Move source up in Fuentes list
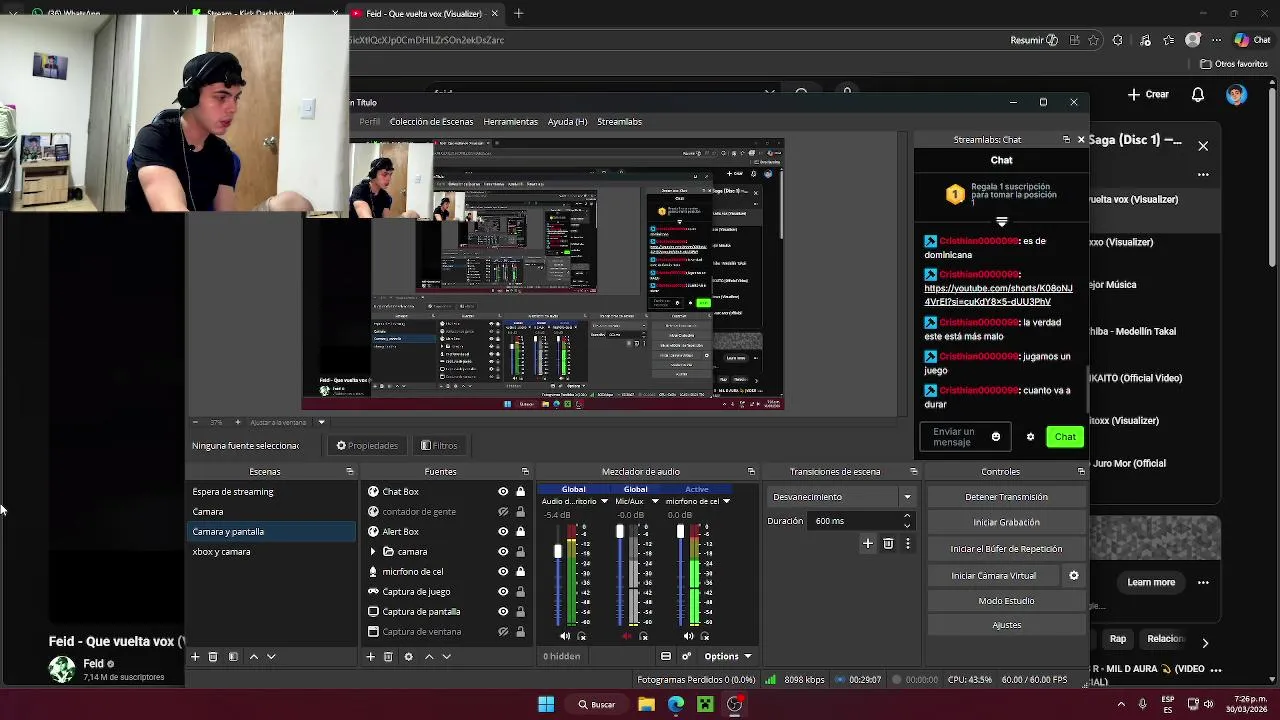The width and height of the screenshot is (1280, 720). point(429,657)
